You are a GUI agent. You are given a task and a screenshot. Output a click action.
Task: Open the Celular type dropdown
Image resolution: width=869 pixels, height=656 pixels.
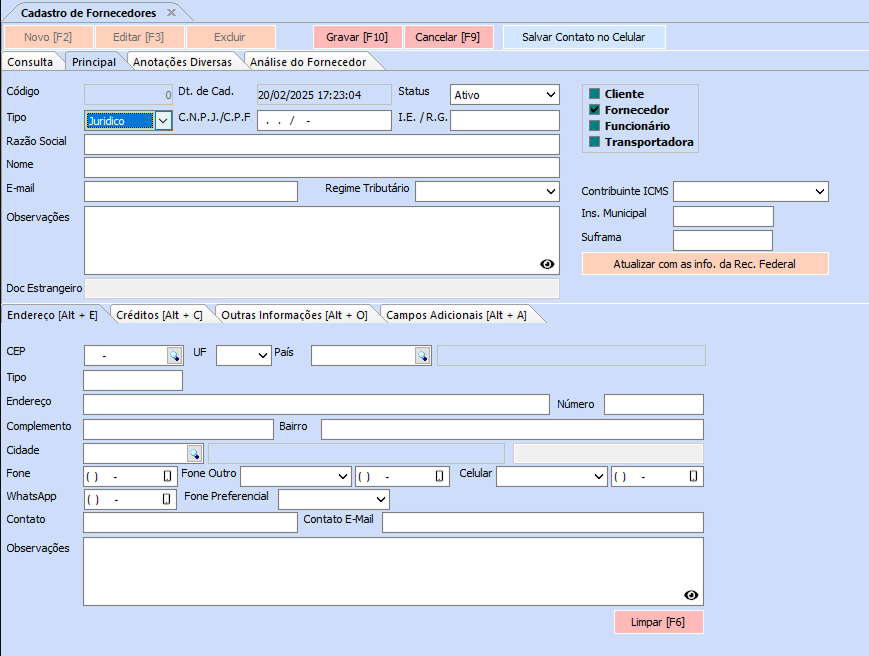click(598, 476)
